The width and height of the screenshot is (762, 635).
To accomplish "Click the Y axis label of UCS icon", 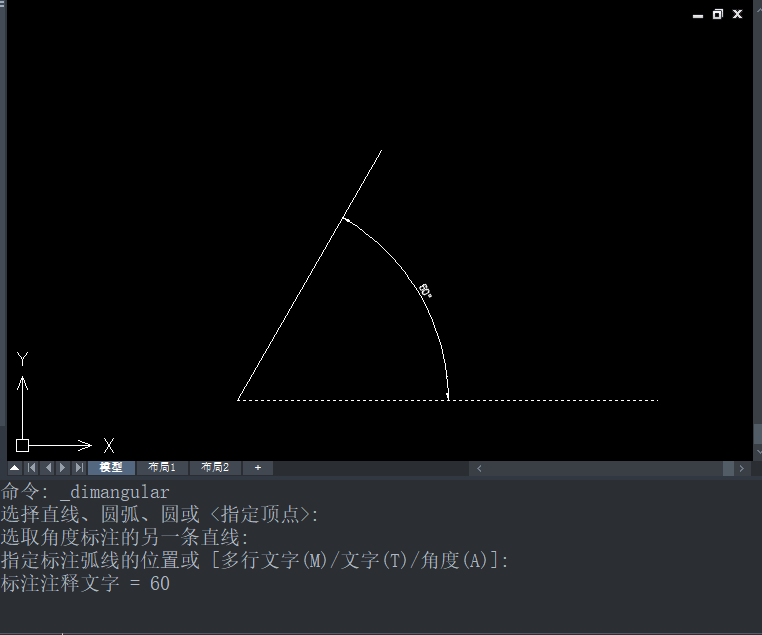I will 22,360.
